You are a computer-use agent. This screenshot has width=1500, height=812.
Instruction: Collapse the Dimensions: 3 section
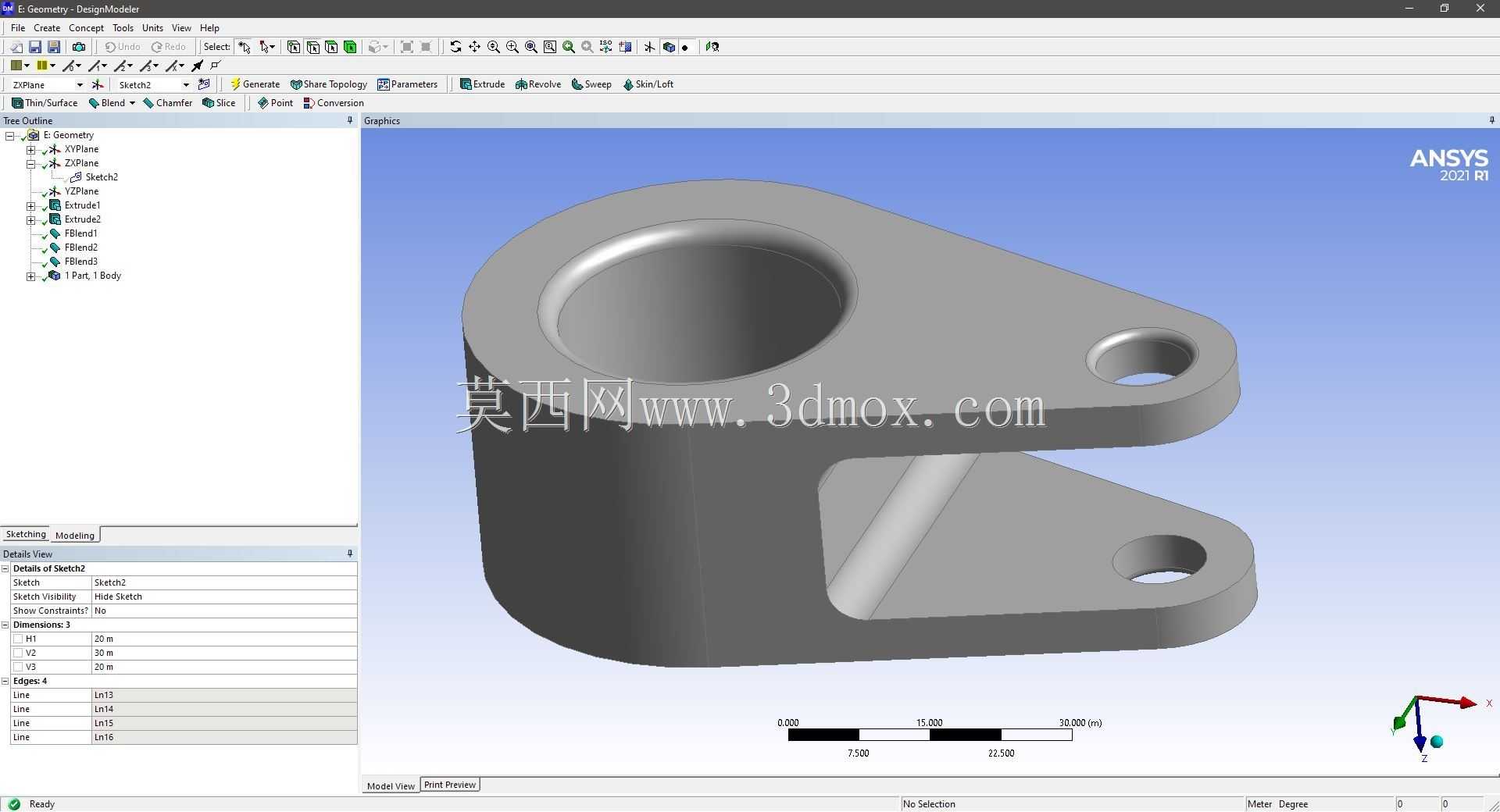point(5,625)
